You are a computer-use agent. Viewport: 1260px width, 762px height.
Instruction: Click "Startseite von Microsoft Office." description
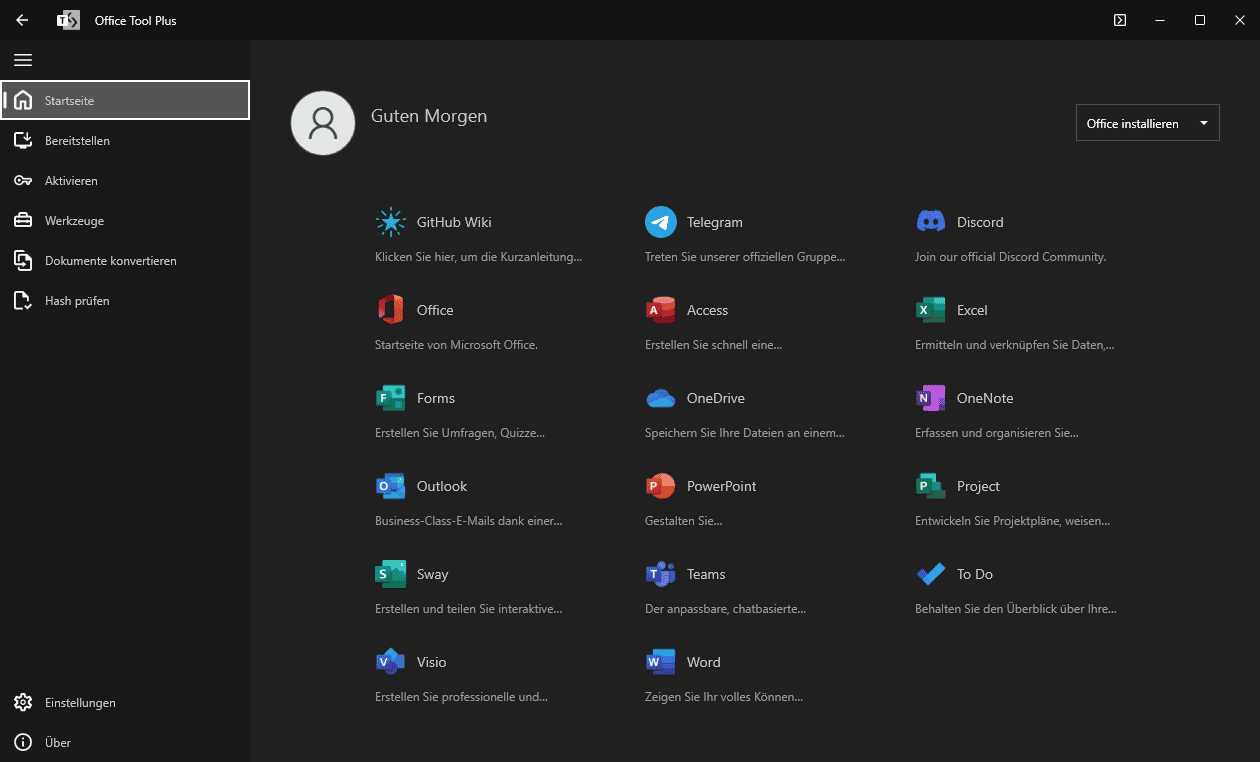[456, 345]
